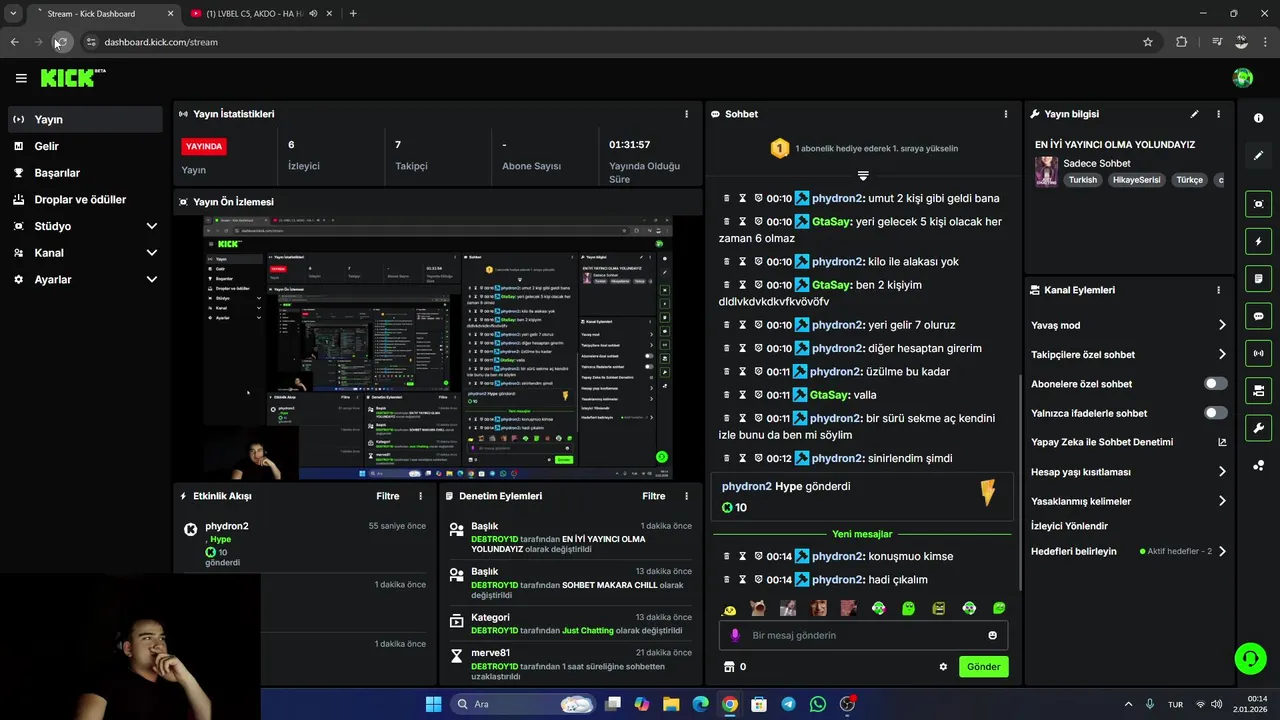Select Yayın in left sidebar
This screenshot has width=1280, height=720.
(85, 119)
